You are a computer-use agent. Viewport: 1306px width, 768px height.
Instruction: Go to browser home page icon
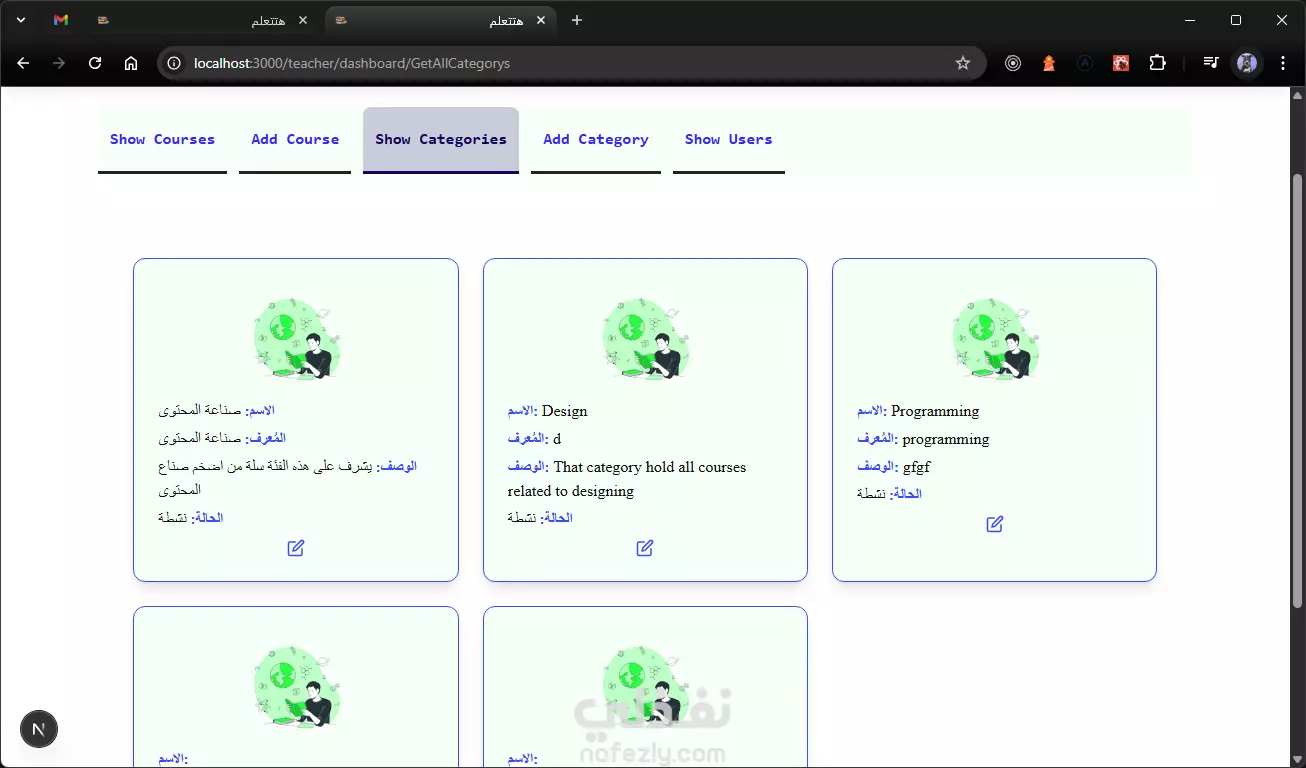131,63
